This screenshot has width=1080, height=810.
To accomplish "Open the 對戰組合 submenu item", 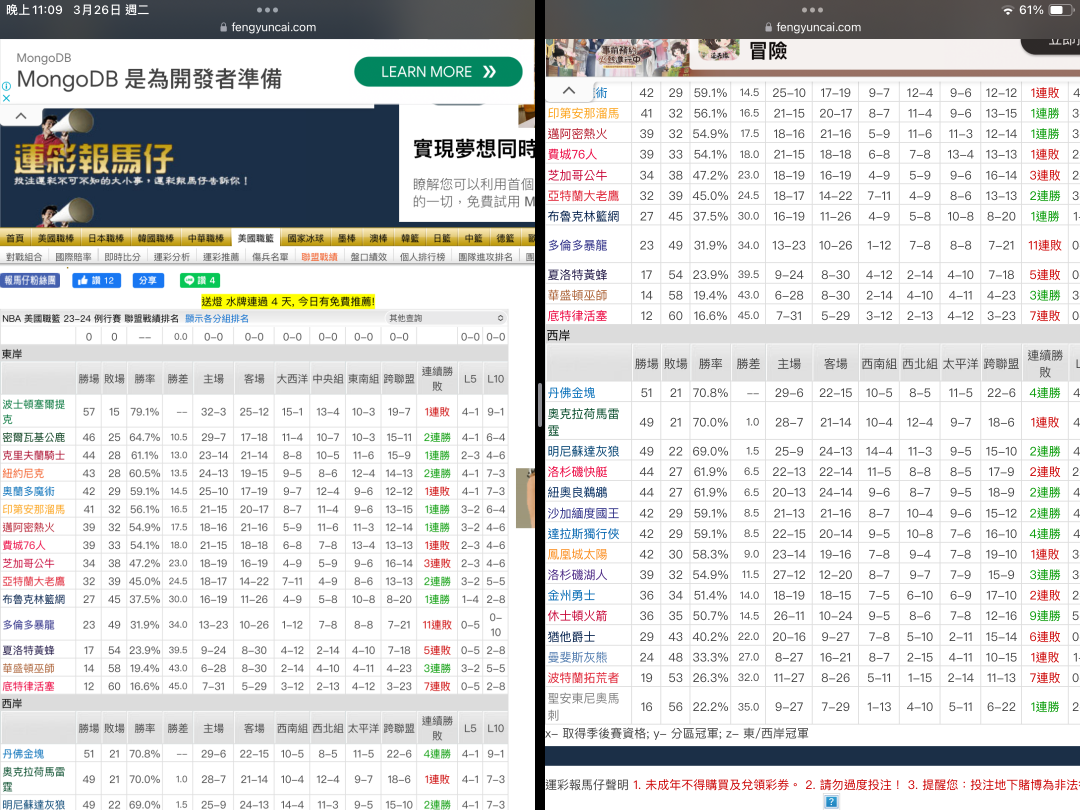I will [x=24, y=257].
